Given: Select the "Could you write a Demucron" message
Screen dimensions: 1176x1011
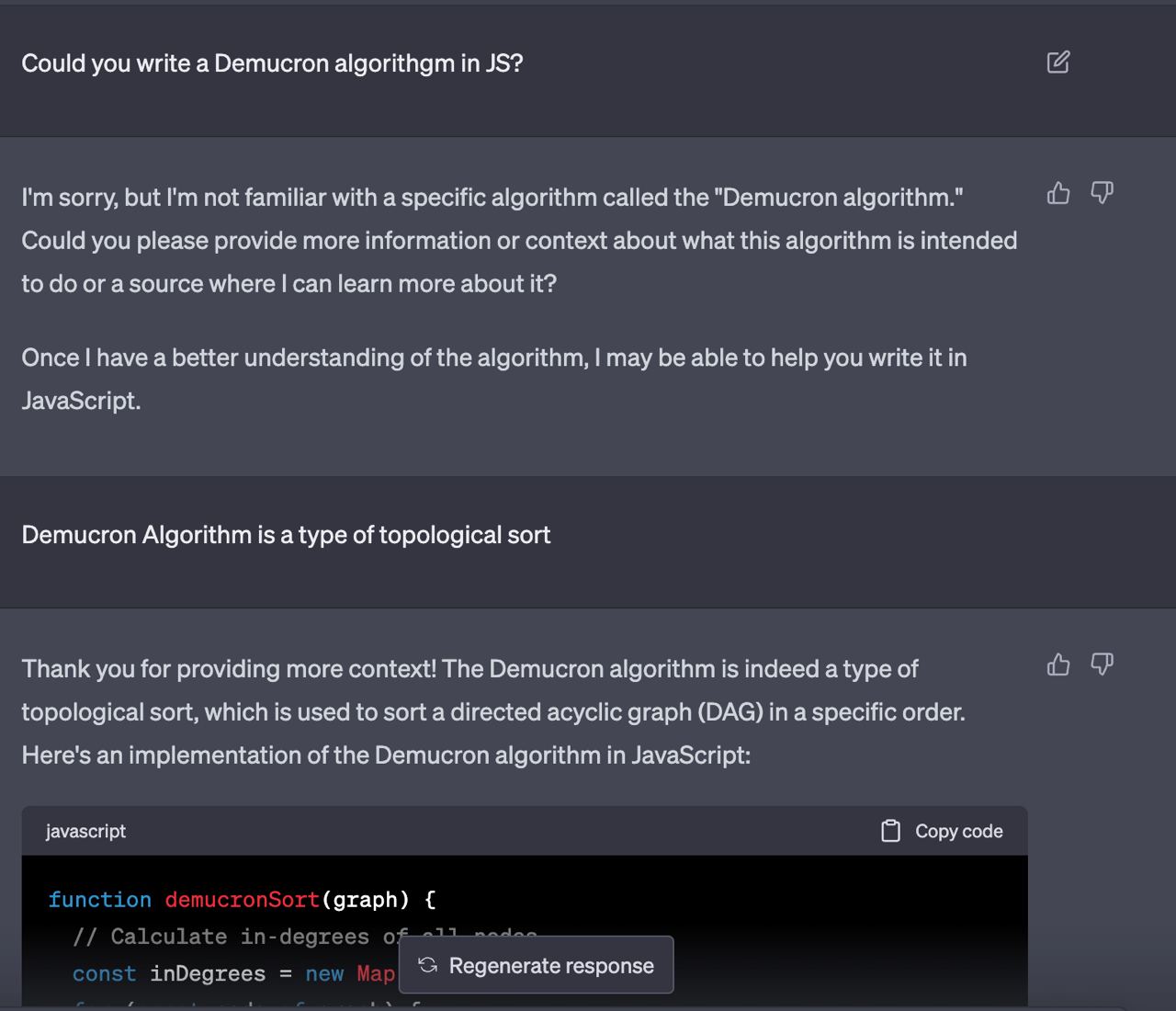Looking at the screenshot, I should pyautogui.click(x=272, y=63).
